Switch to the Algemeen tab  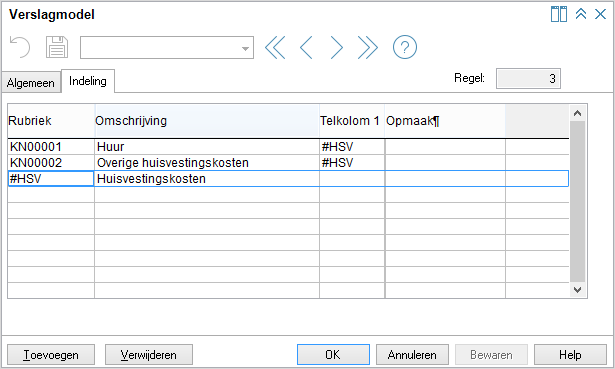pyautogui.click(x=31, y=83)
